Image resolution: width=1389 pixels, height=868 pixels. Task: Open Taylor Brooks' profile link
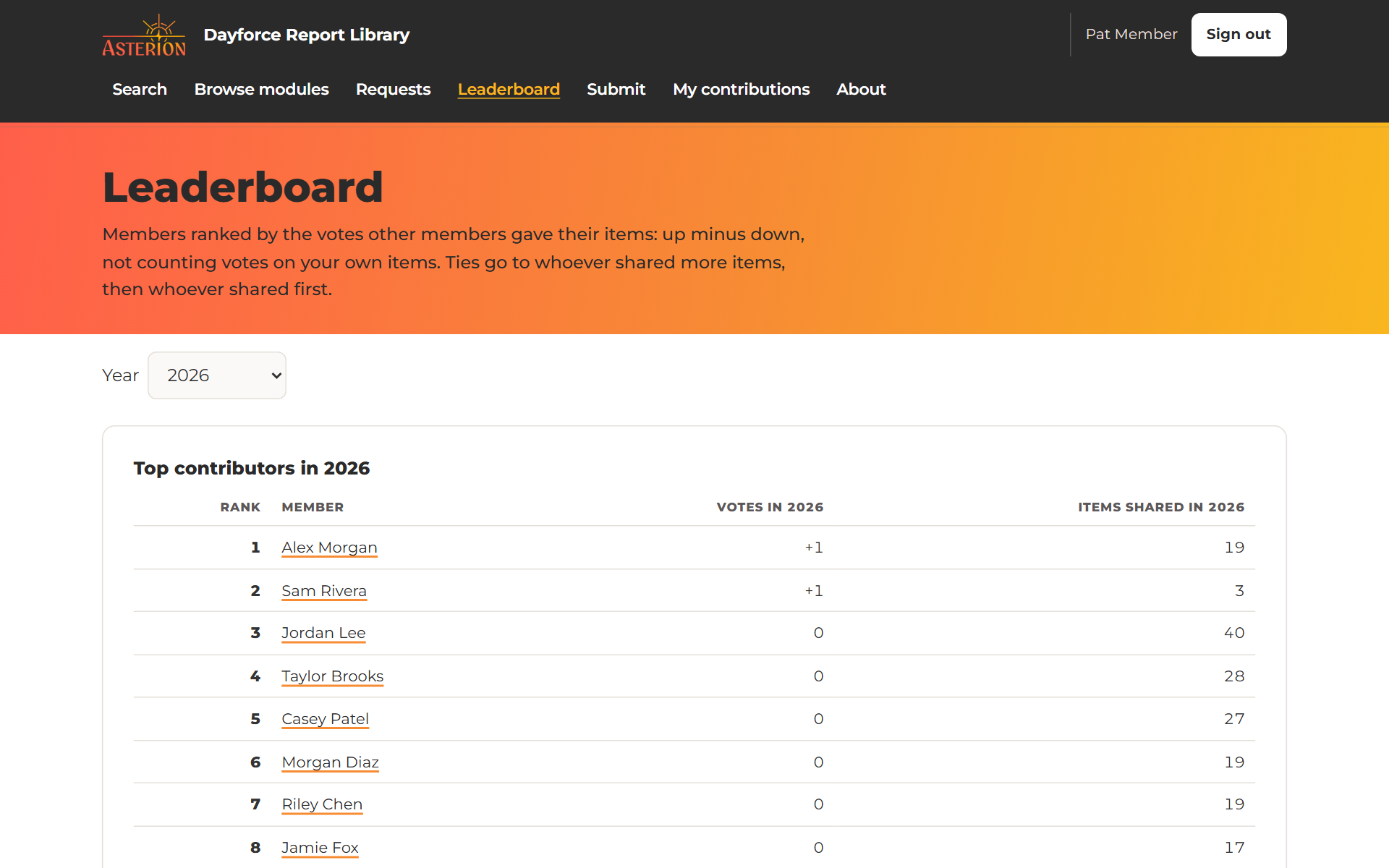tap(332, 676)
